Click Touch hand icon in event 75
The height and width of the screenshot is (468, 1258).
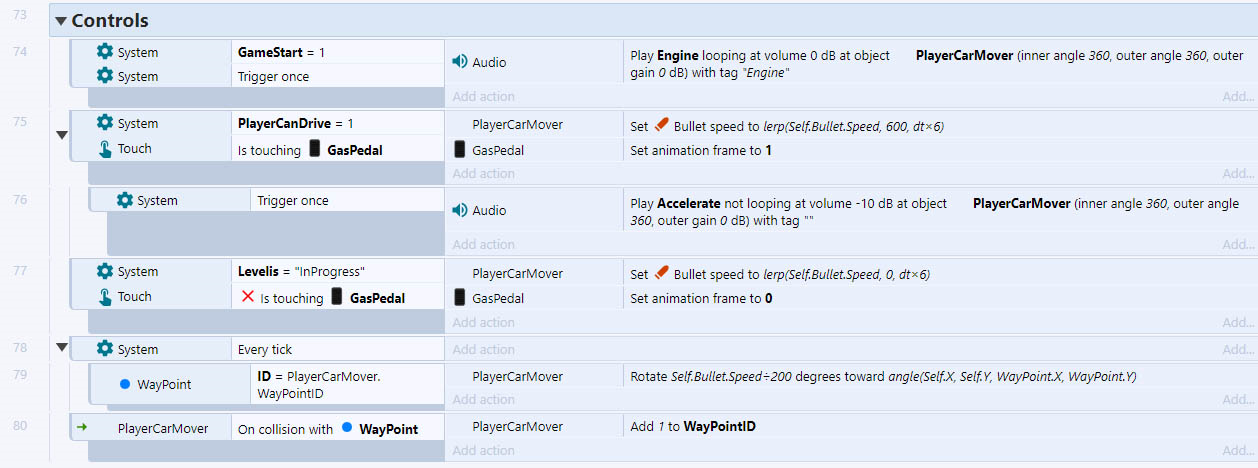(x=105, y=149)
